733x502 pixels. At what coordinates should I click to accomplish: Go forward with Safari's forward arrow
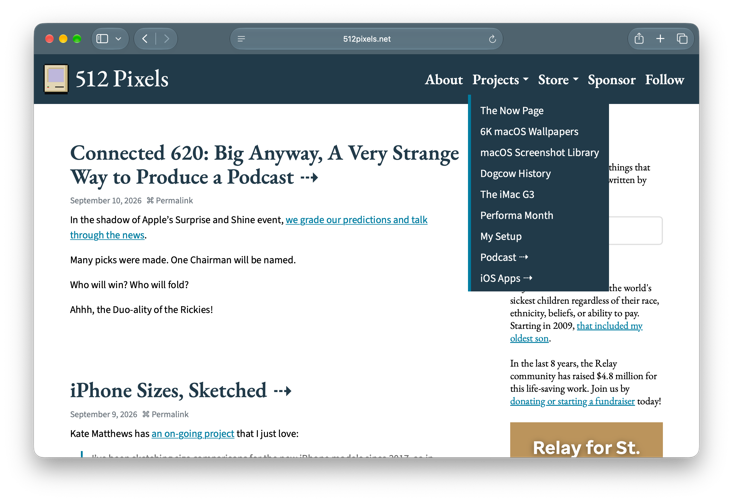tap(166, 39)
